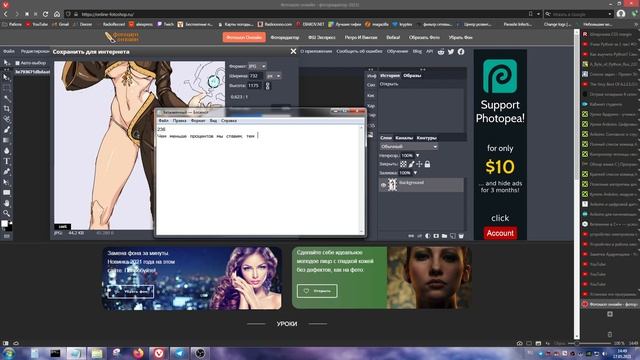Click the red Account button
This screenshot has width=640, height=360.
(x=500, y=233)
